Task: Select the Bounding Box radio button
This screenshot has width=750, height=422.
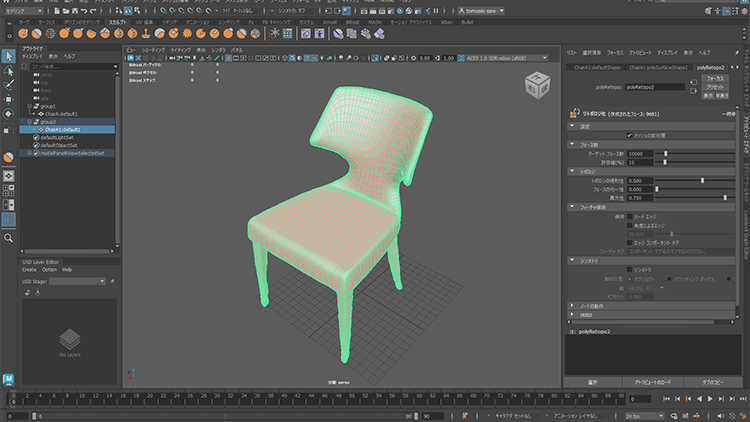Action: click(x=669, y=279)
